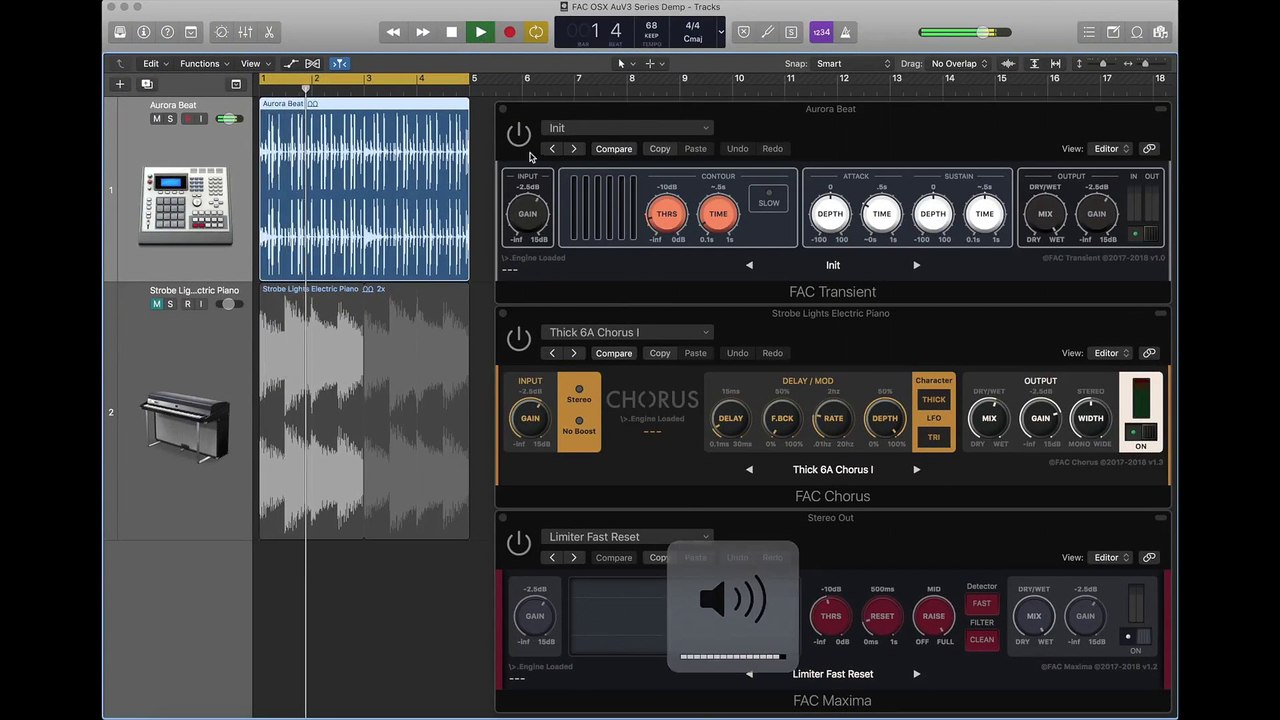Toggle the Flex show/hide icon
1280x720 pixels.
point(313,63)
